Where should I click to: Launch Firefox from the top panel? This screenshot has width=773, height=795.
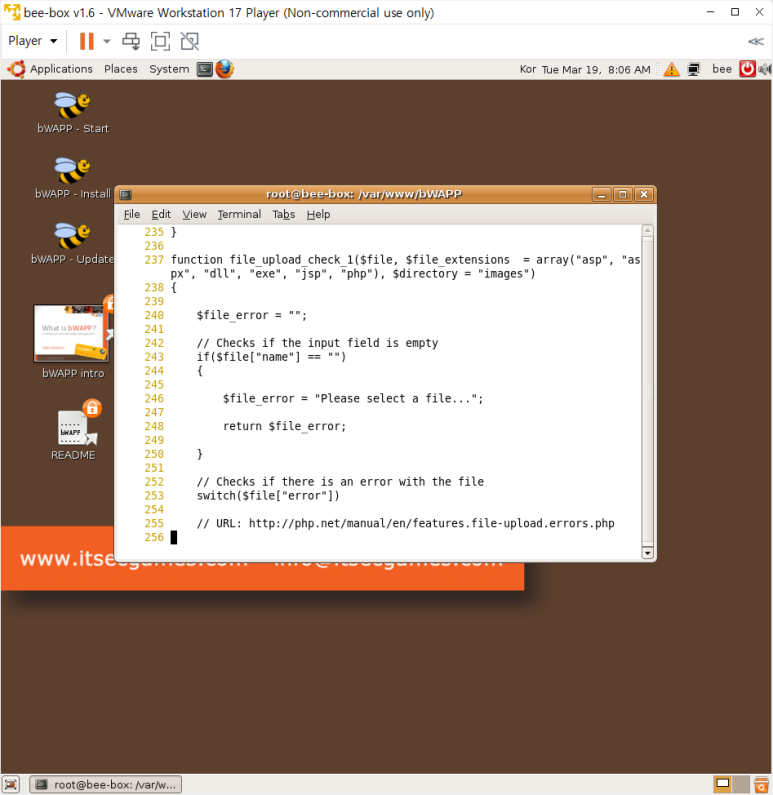(225, 69)
